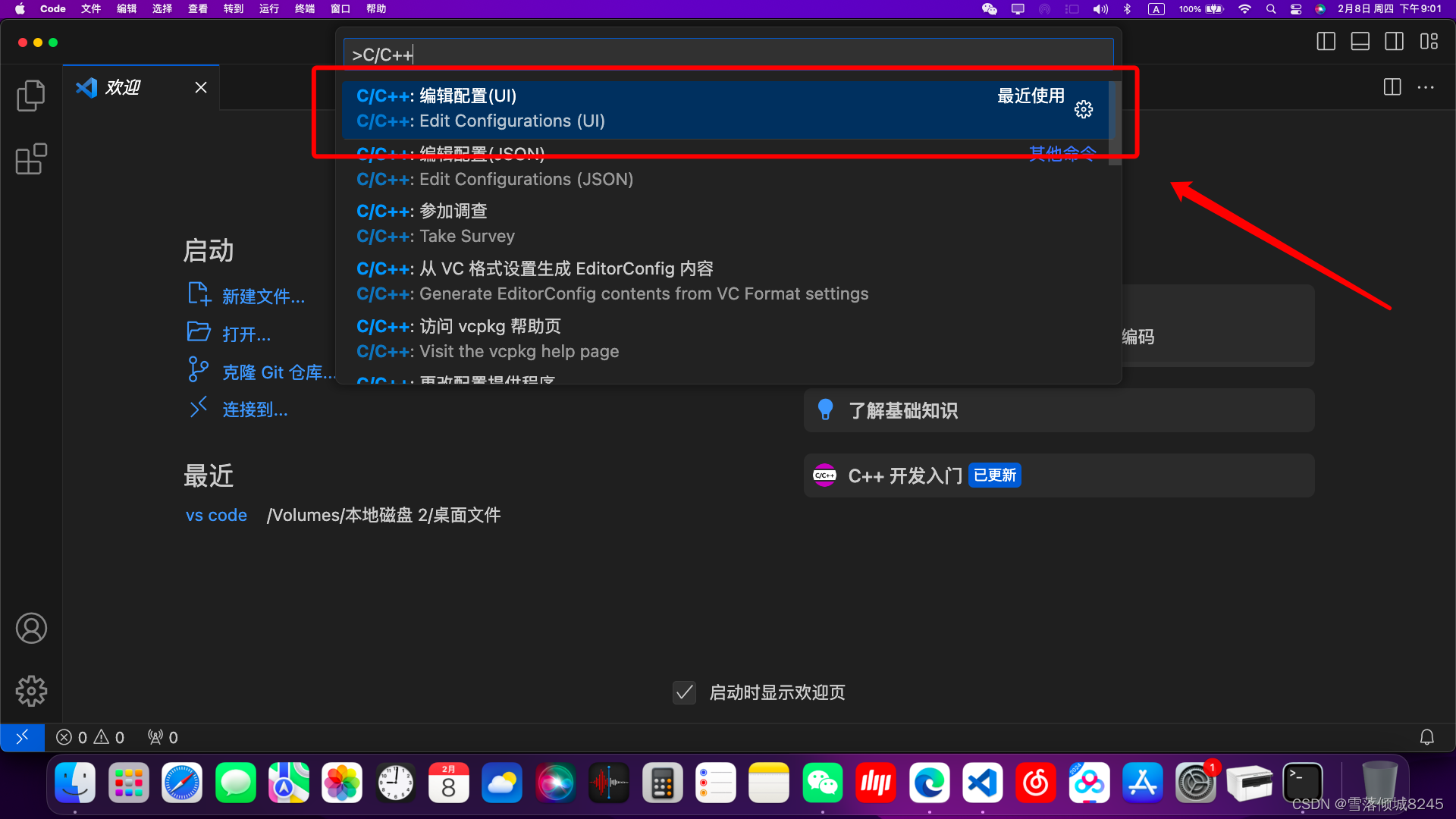Toggle the bottom panel layout button

coord(1360,42)
